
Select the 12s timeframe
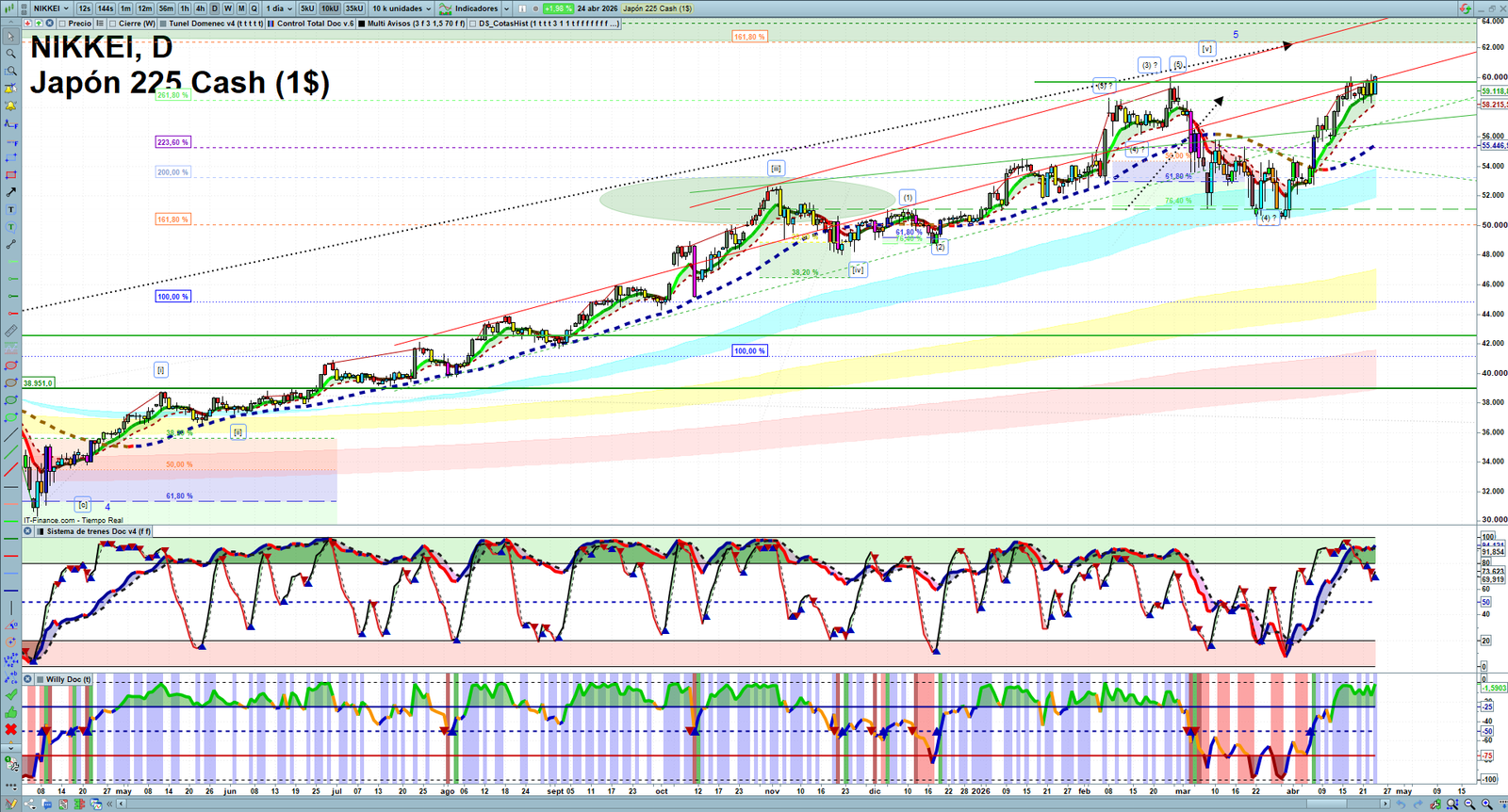pyautogui.click(x=85, y=8)
